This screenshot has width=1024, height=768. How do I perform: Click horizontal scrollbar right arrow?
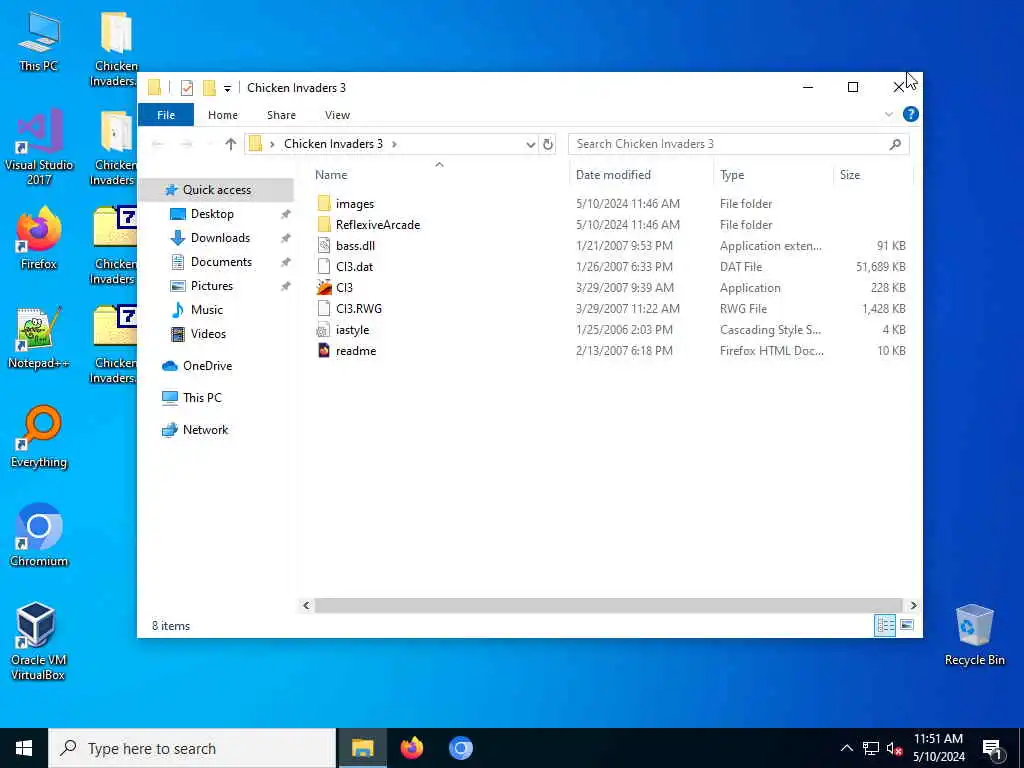click(913, 605)
